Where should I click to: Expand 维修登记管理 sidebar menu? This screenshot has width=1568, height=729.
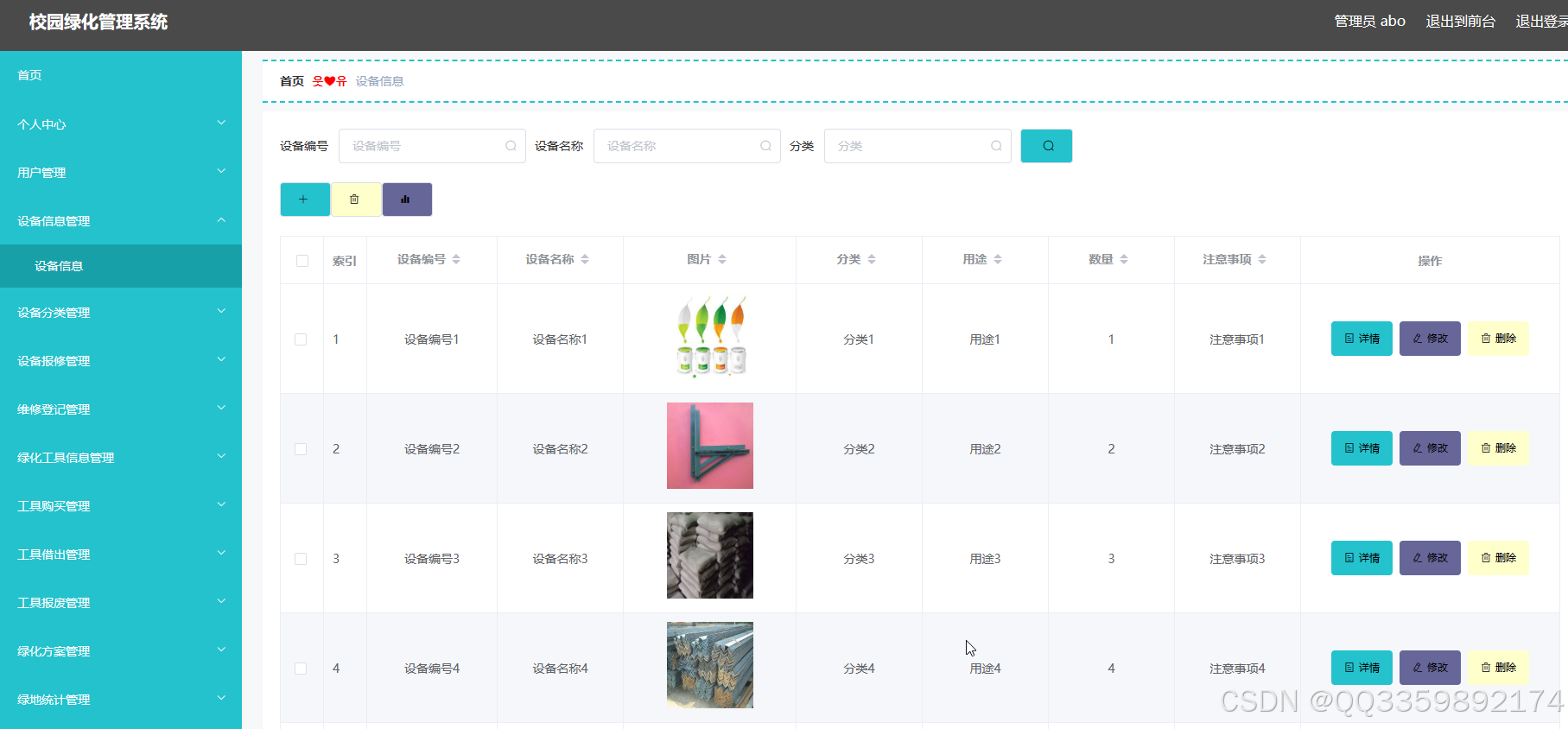[x=121, y=409]
